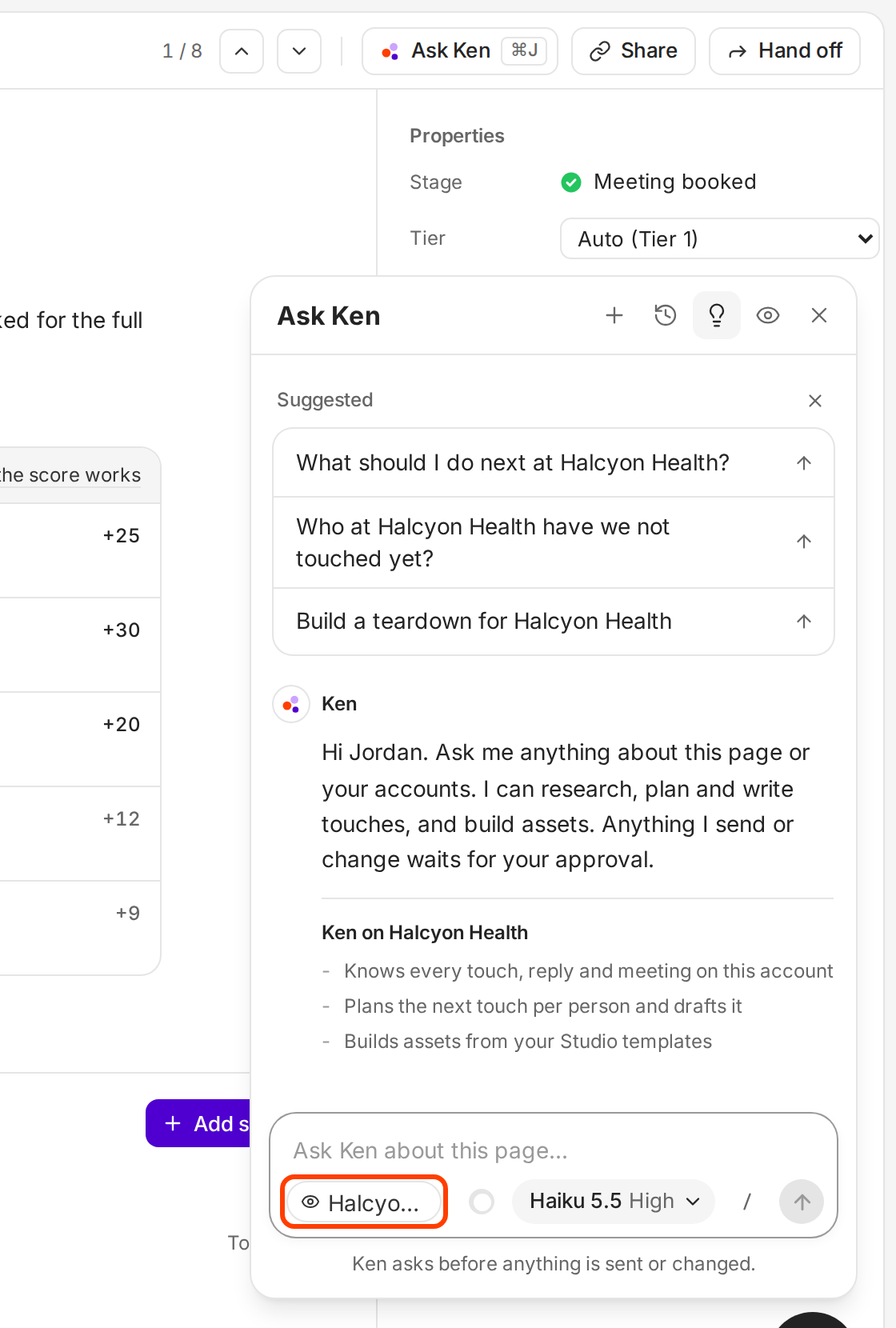Click the +30 score value
The height and width of the screenshot is (1328, 896).
coord(122,630)
